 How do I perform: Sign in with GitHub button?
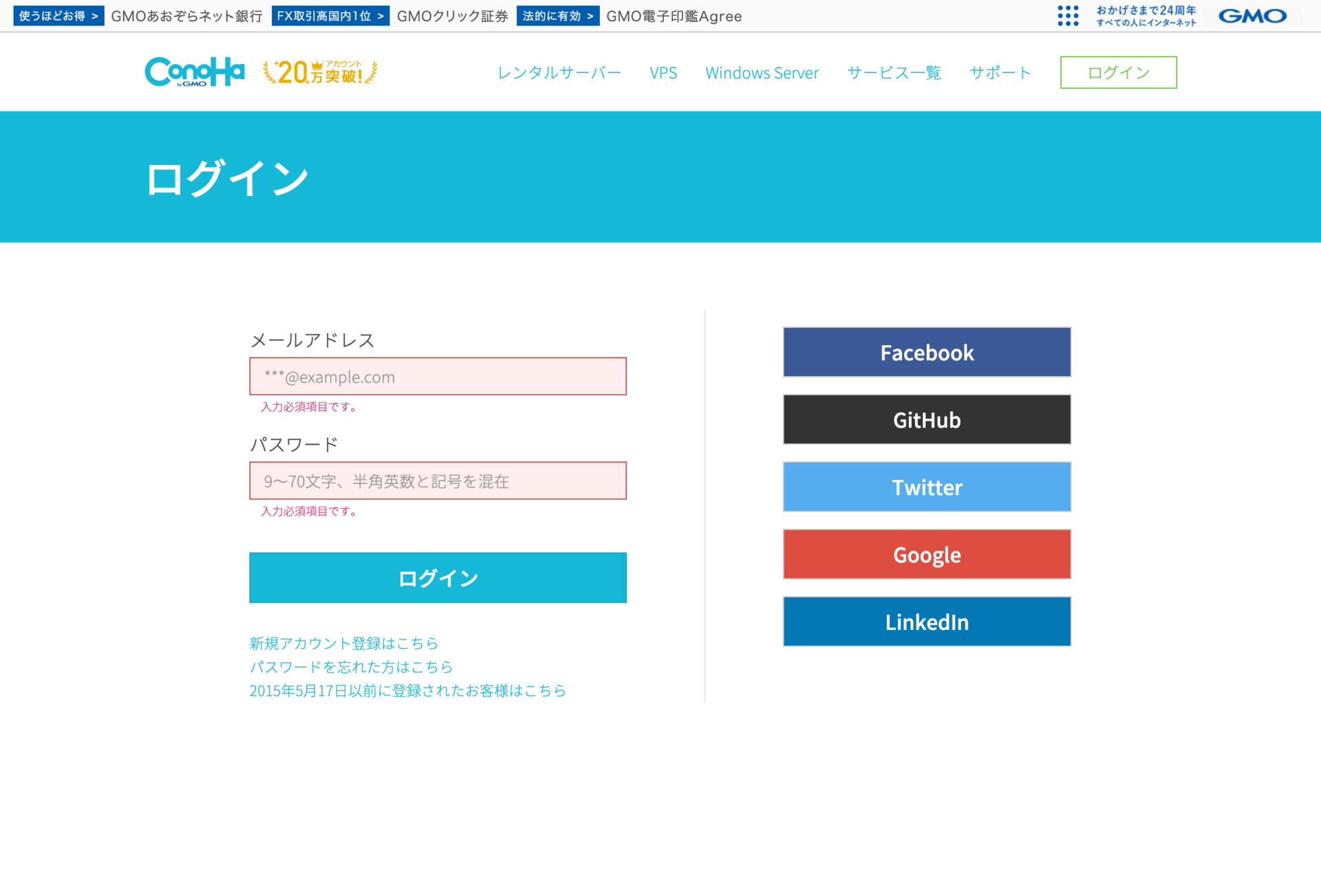927,419
